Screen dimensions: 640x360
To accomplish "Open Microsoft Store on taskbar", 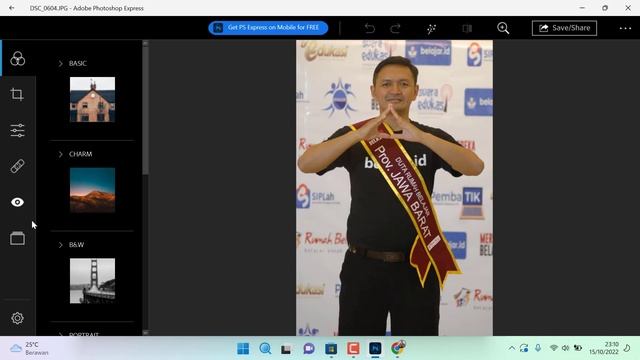I will pos(331,349).
